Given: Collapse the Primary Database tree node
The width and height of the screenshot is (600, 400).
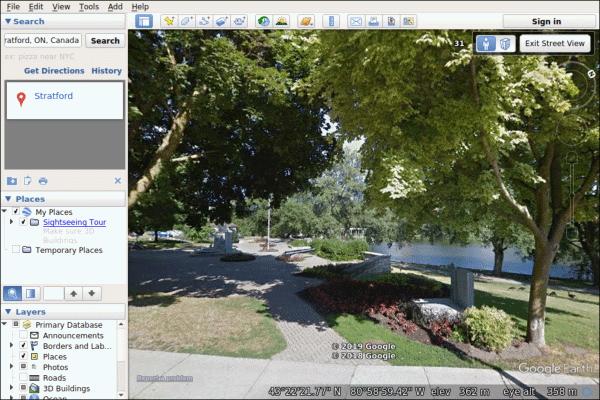Looking at the screenshot, I should [5, 324].
